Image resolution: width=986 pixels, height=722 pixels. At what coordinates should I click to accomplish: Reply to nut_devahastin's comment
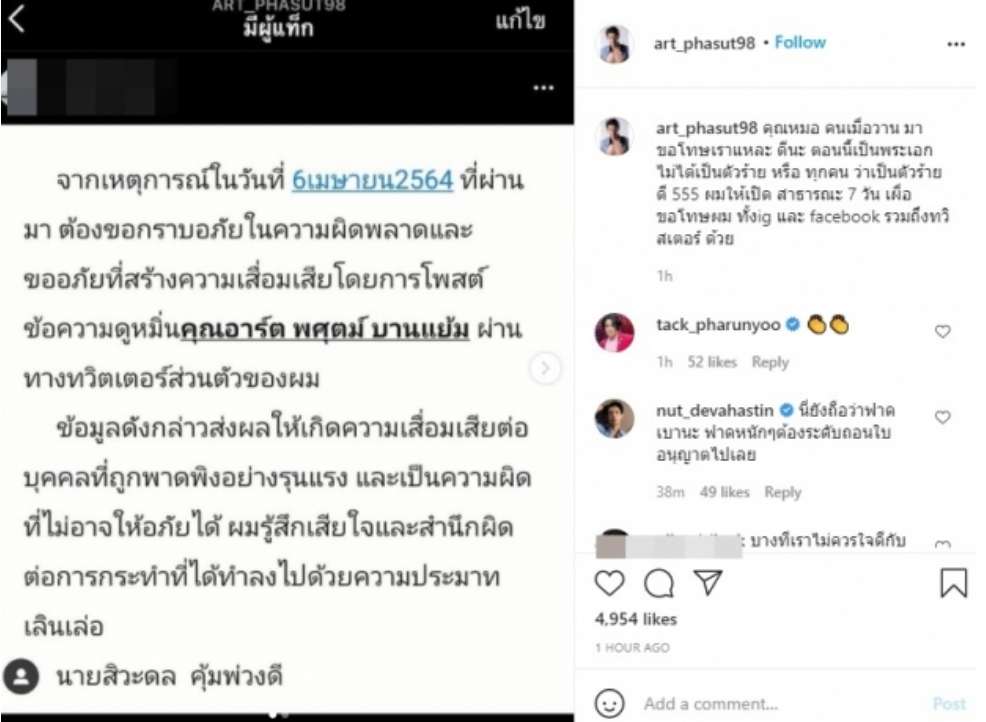(x=782, y=492)
